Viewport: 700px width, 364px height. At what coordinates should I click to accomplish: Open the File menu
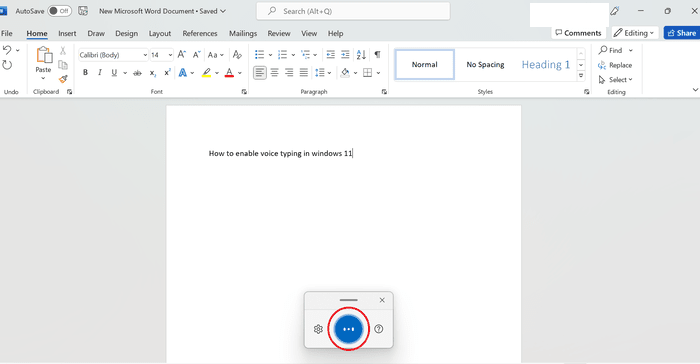[x=7, y=33]
